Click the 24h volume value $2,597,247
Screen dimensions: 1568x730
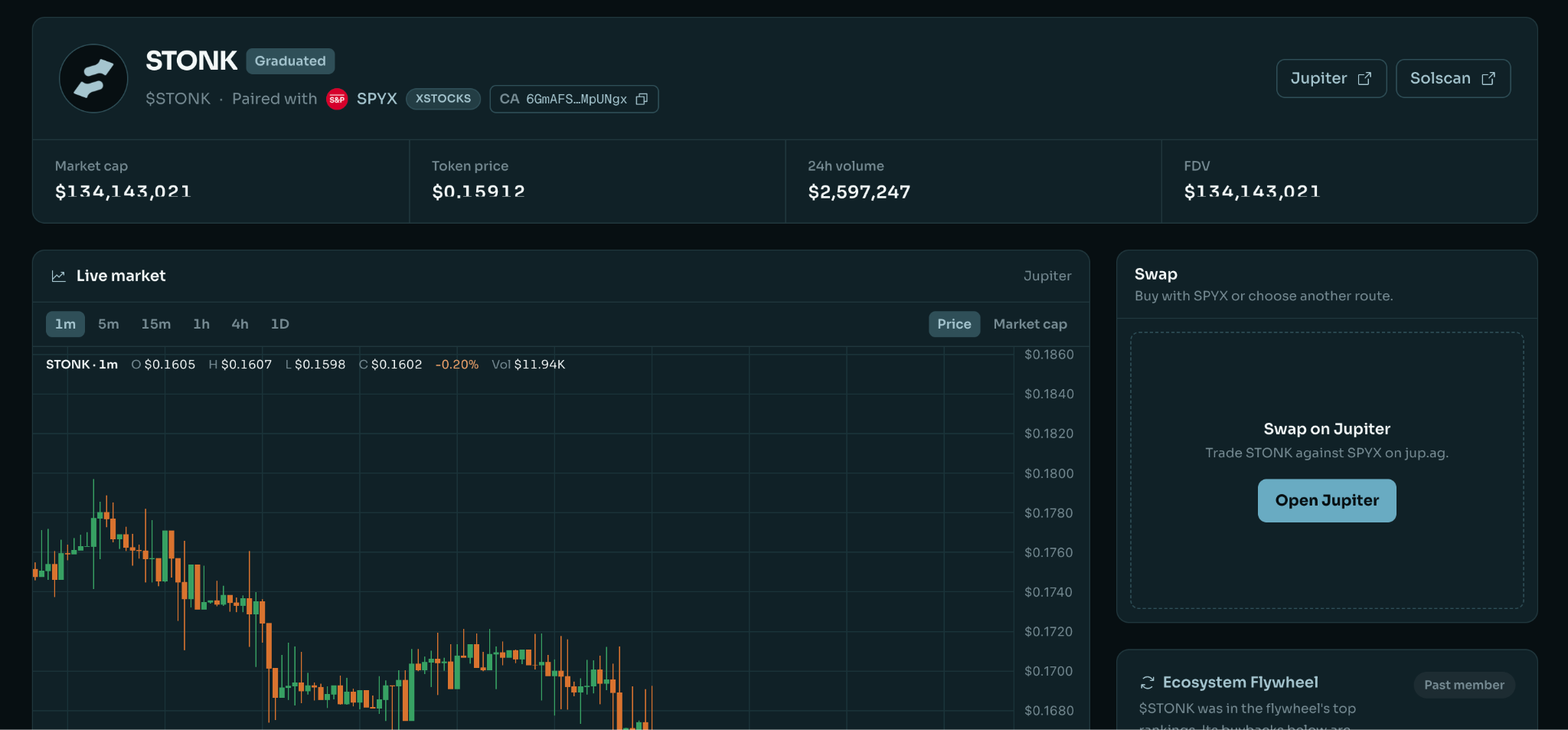tap(859, 192)
